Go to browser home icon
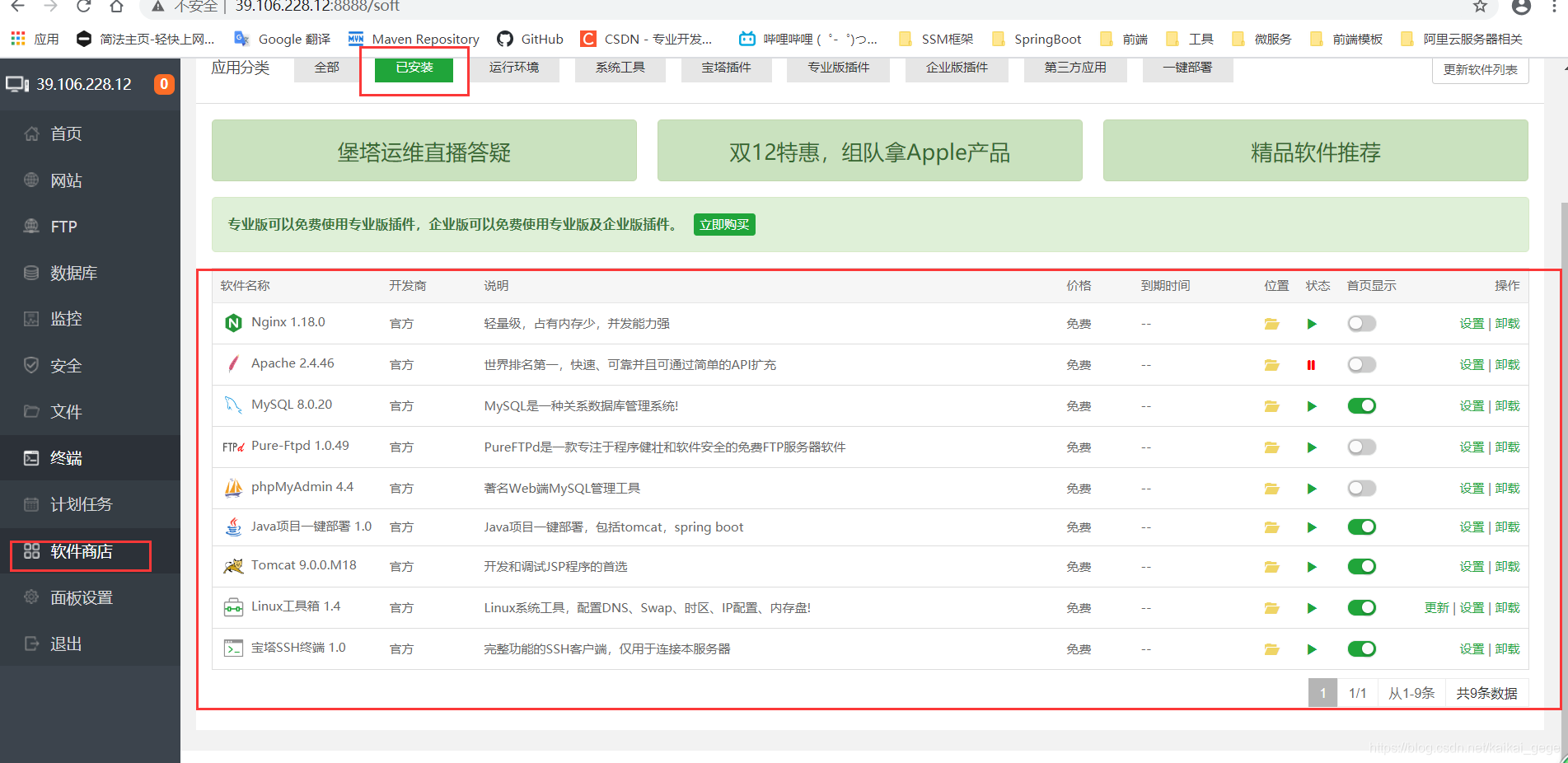This screenshot has height=763, width=1568. point(116,7)
